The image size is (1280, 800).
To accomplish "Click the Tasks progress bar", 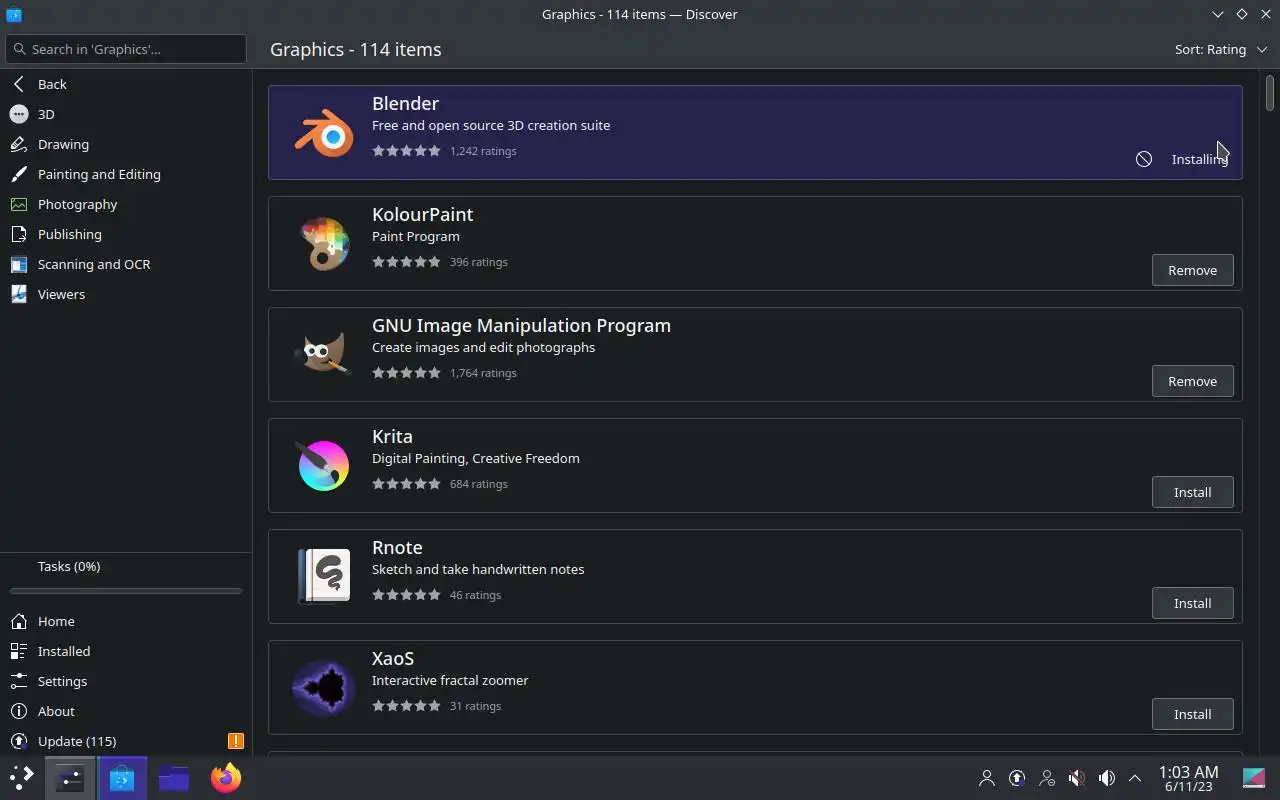I will (x=126, y=591).
